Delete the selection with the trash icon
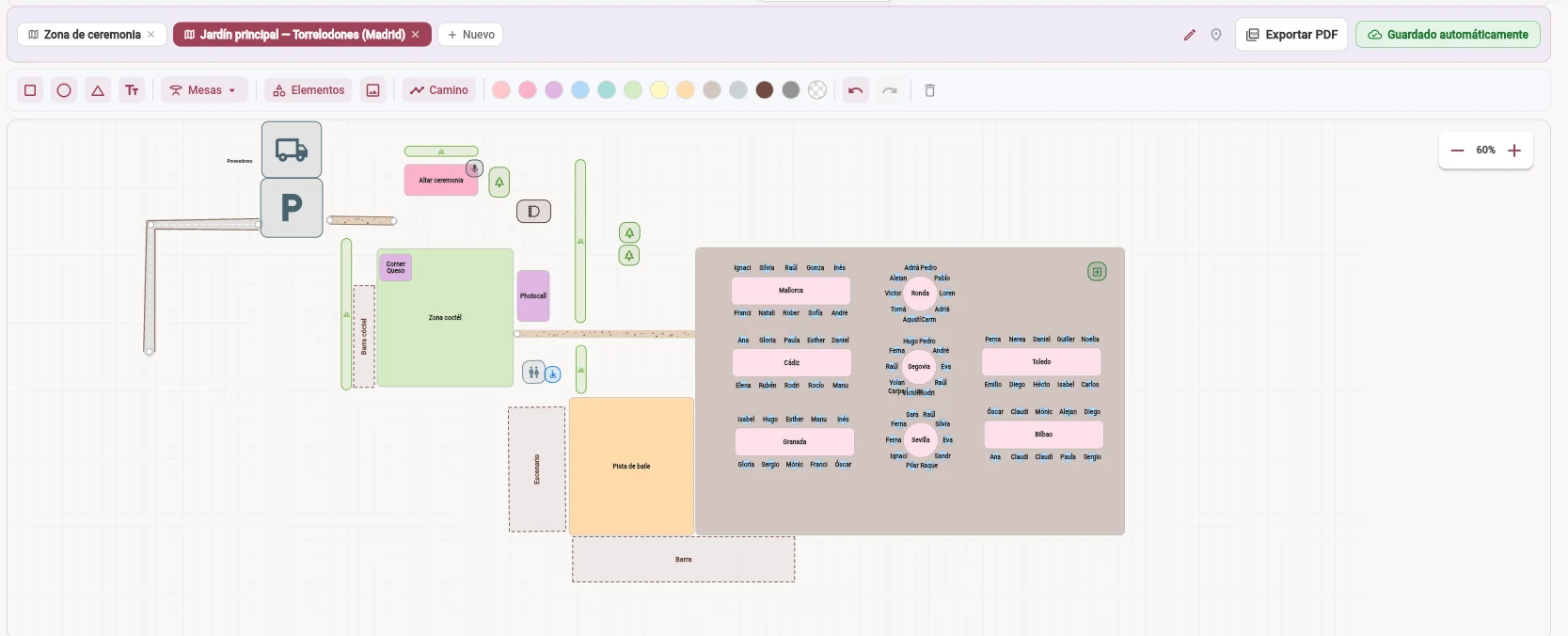1568x636 pixels. point(930,90)
